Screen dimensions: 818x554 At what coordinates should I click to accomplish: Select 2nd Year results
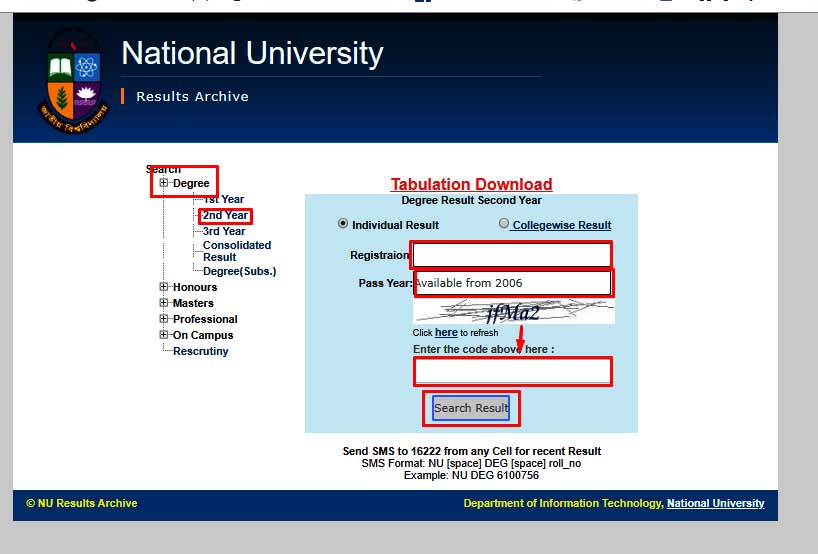tap(225, 215)
